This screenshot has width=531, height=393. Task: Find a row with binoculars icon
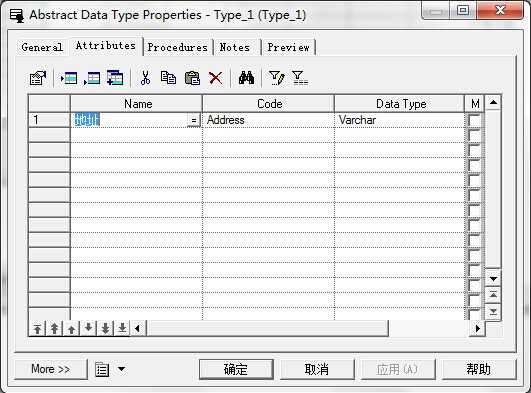coord(246,78)
